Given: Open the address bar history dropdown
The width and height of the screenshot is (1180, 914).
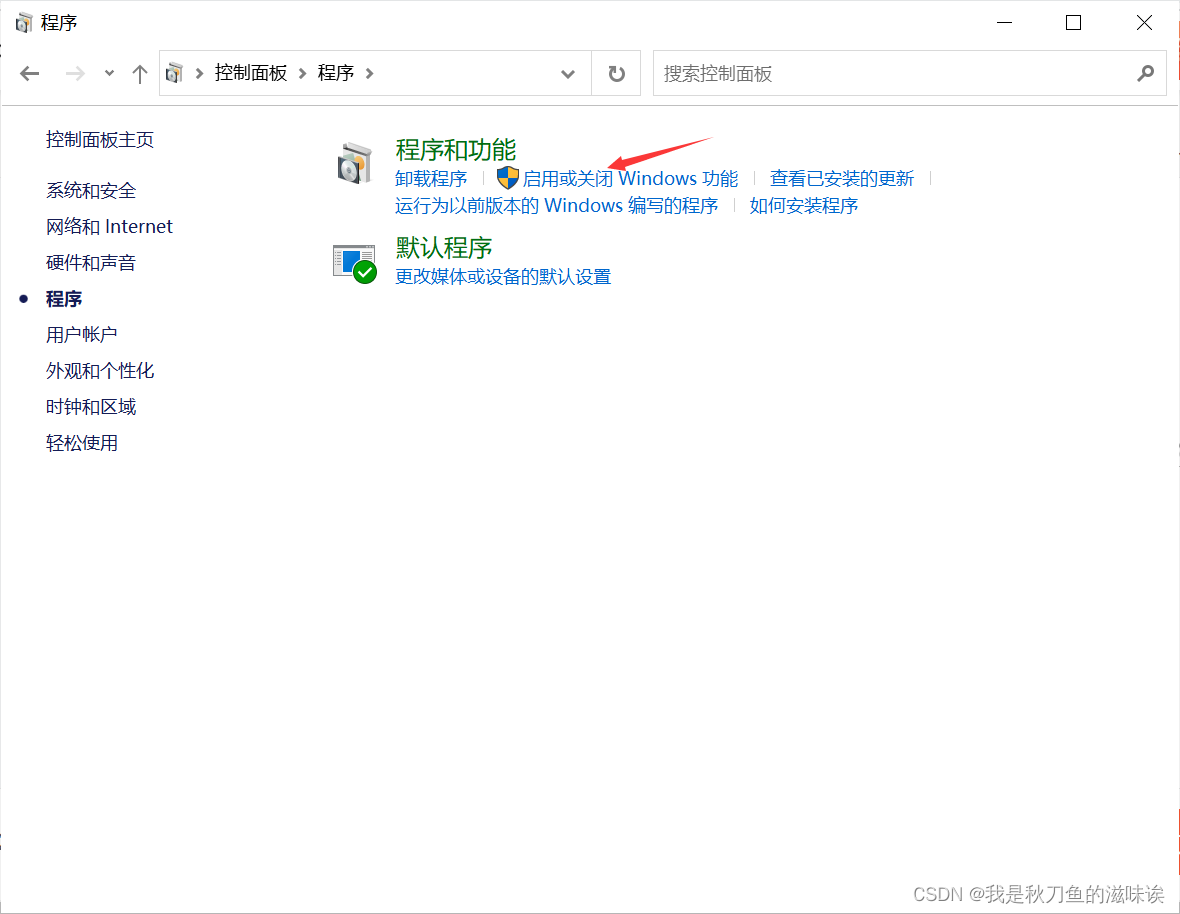Looking at the screenshot, I should pyautogui.click(x=568, y=74).
